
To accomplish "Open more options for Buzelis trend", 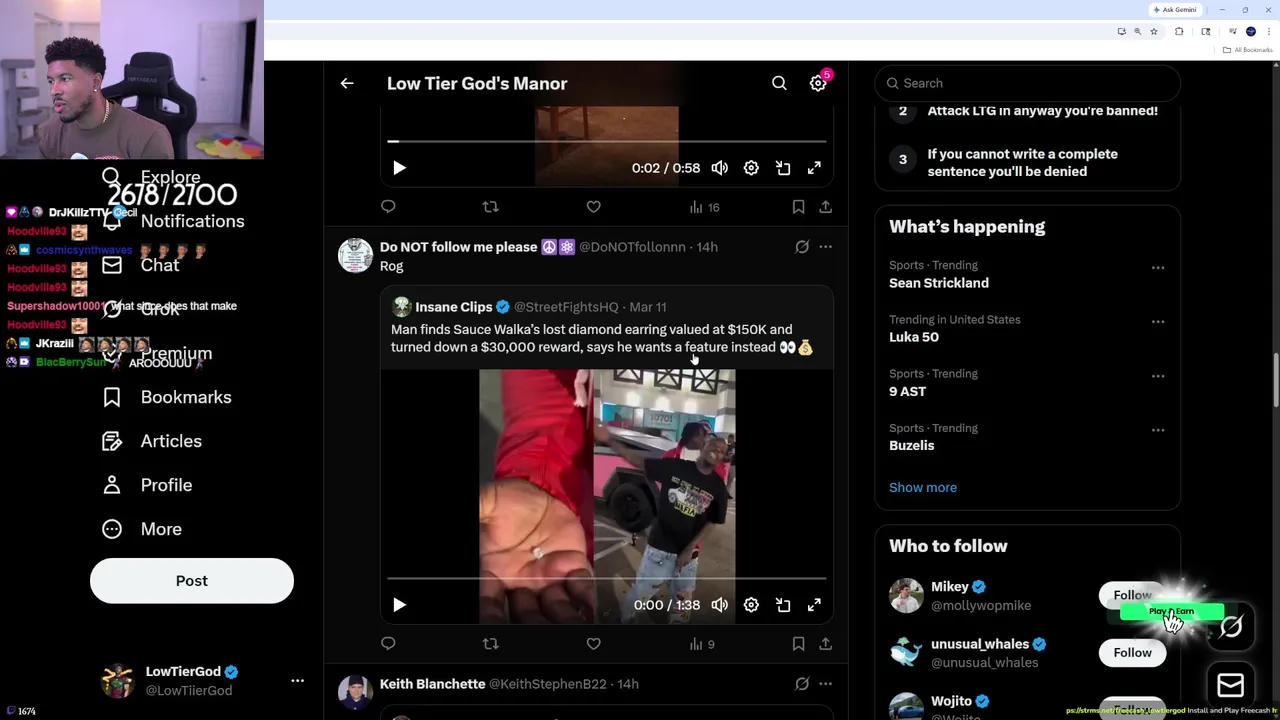I will pyautogui.click(x=1157, y=430).
